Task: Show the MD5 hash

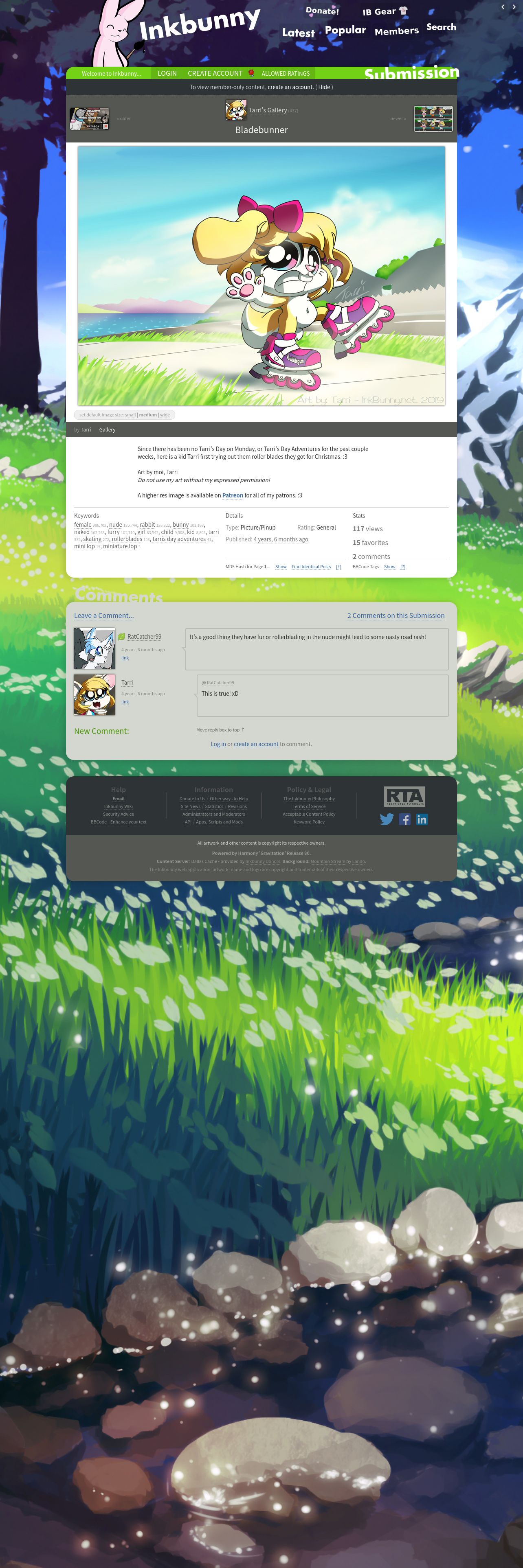Action: [x=281, y=567]
